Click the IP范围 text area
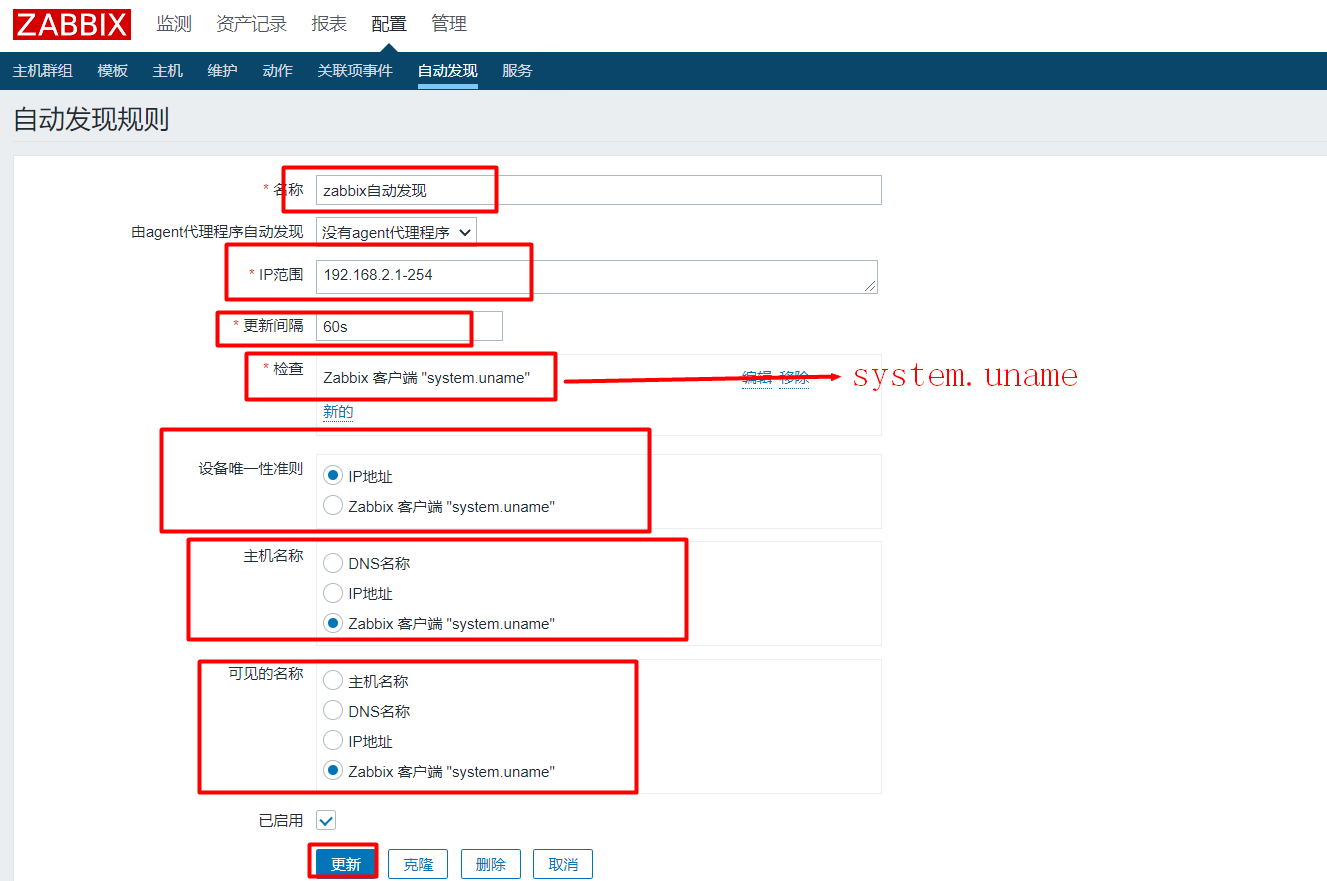This screenshot has width=1327, height=881. (x=597, y=277)
